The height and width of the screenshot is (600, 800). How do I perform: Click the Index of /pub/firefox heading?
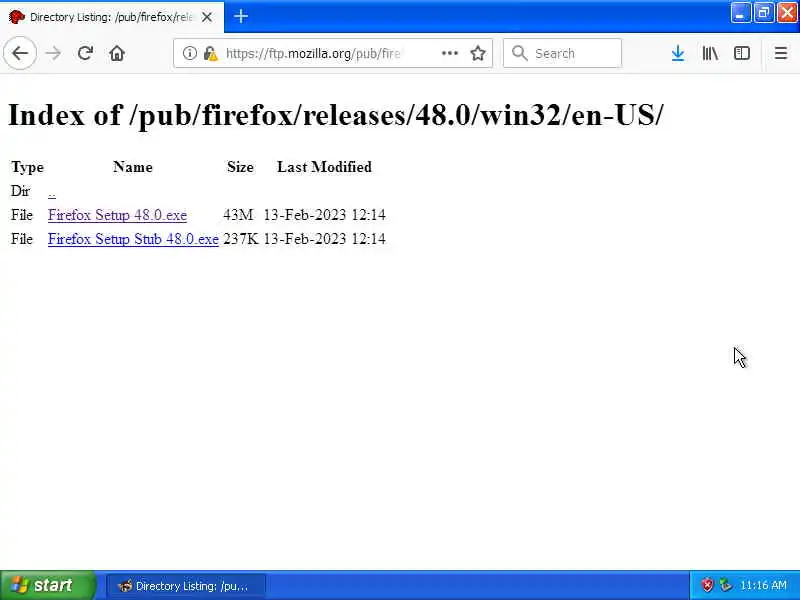336,115
